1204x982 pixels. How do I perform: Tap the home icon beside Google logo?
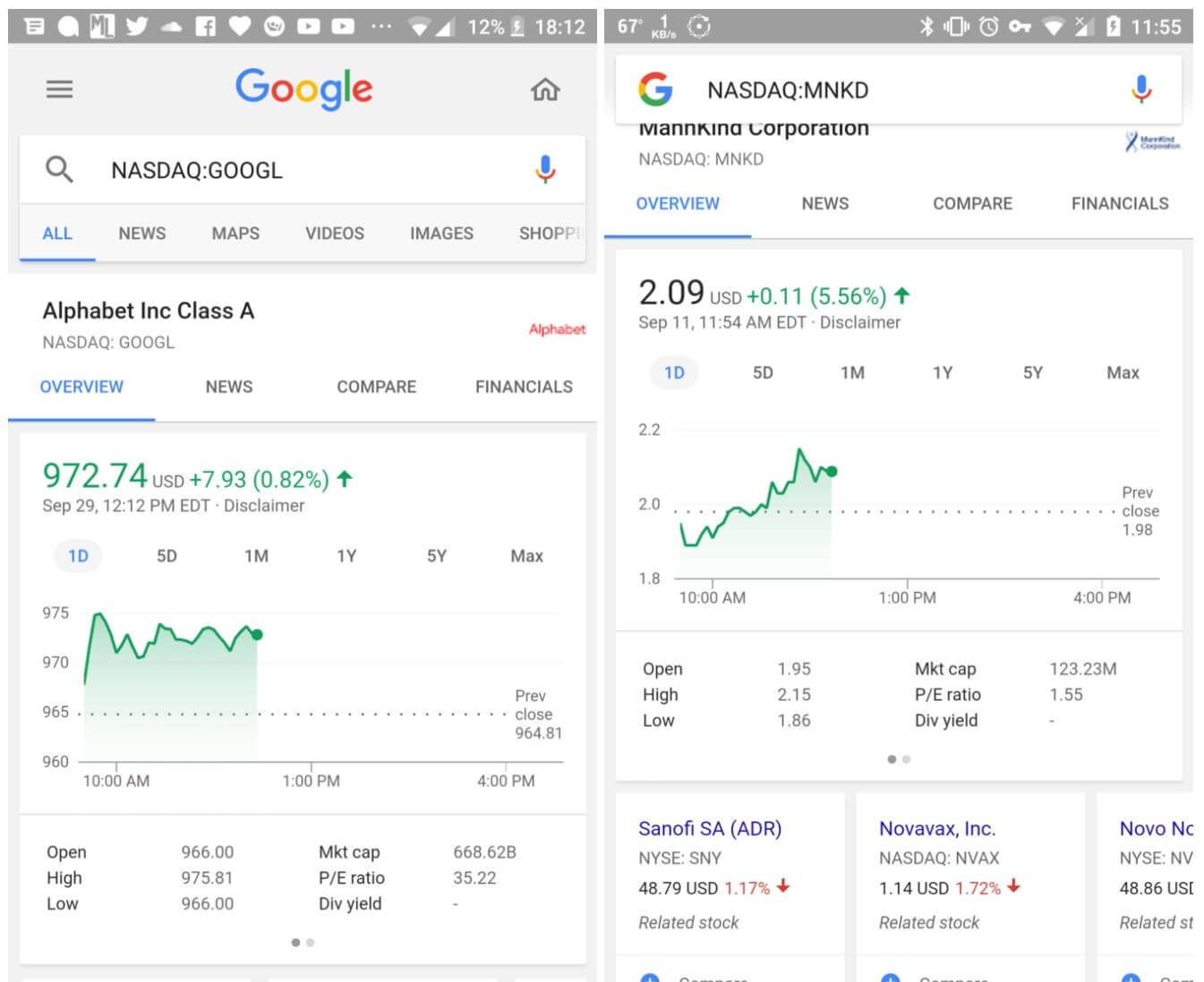(545, 90)
